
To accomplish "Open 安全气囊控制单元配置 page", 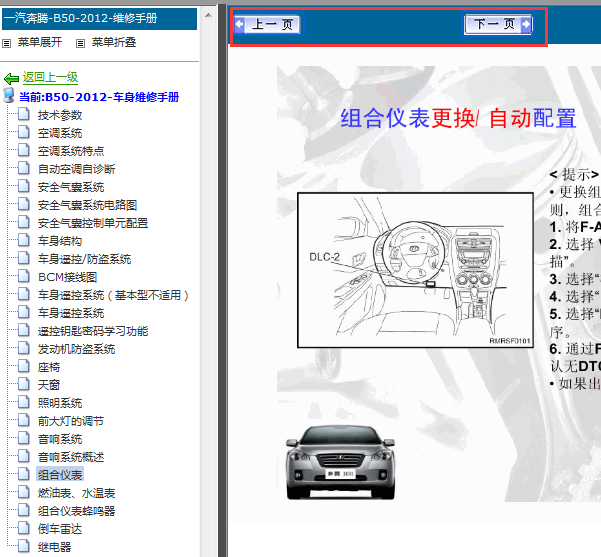I will coord(93,223).
